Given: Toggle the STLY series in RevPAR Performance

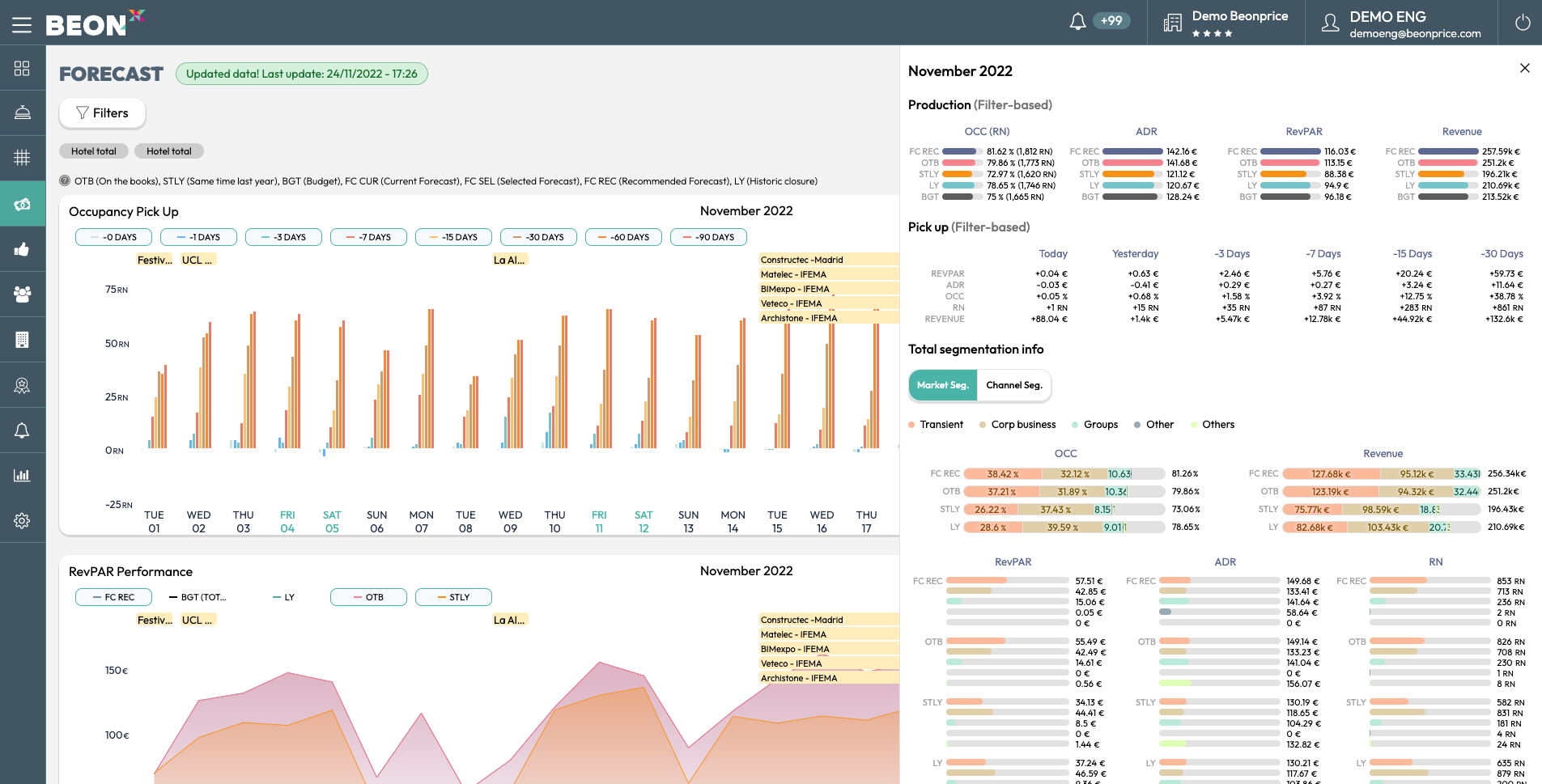Looking at the screenshot, I should coord(453,597).
